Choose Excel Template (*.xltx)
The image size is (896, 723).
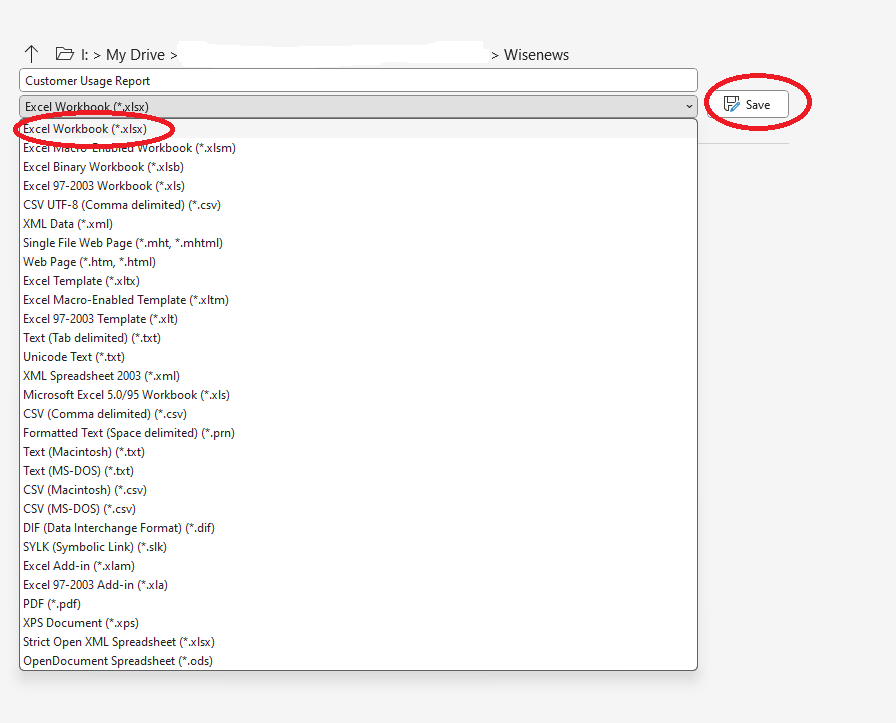pyautogui.click(x=358, y=281)
